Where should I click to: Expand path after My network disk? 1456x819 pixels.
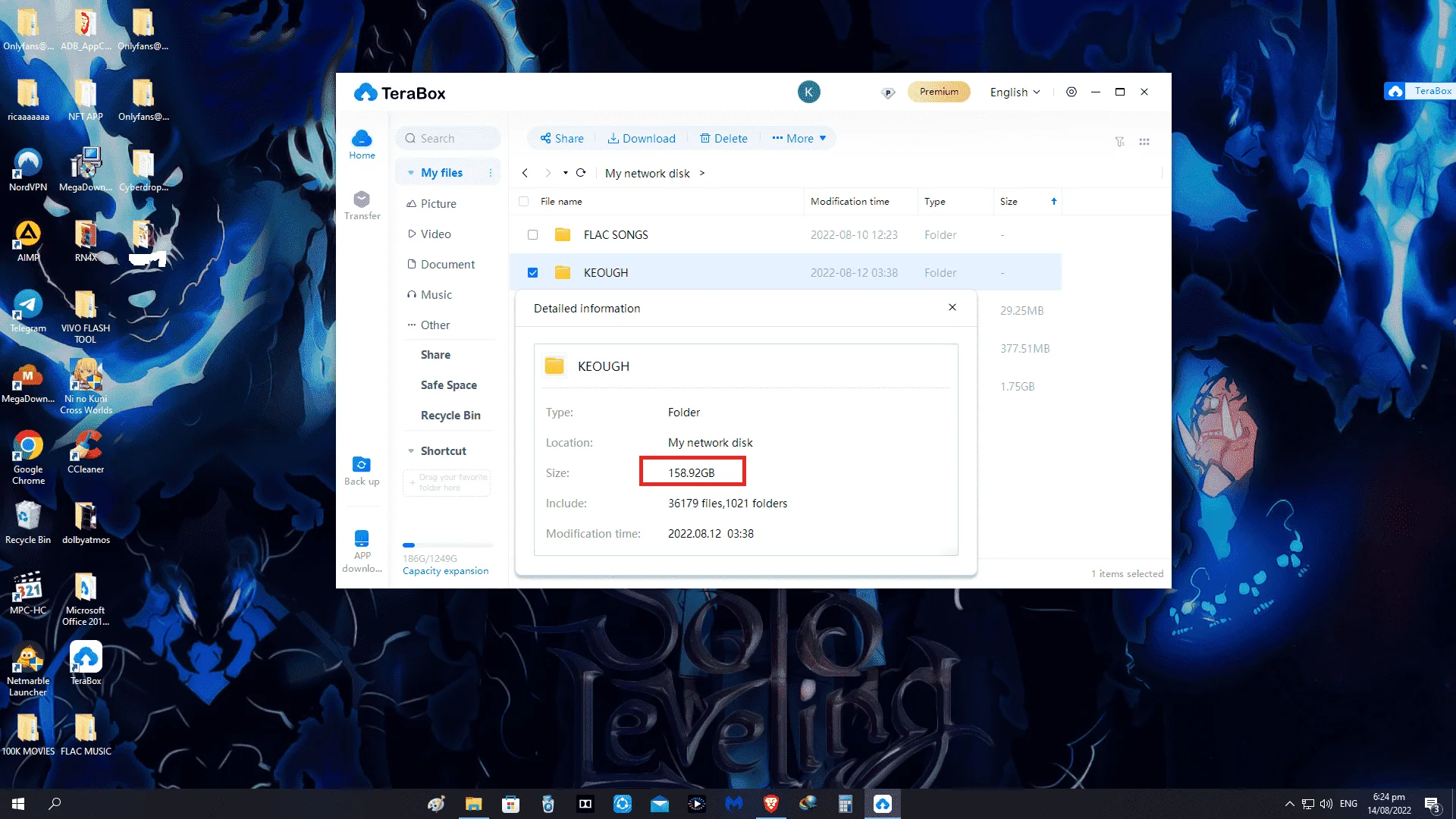702,173
